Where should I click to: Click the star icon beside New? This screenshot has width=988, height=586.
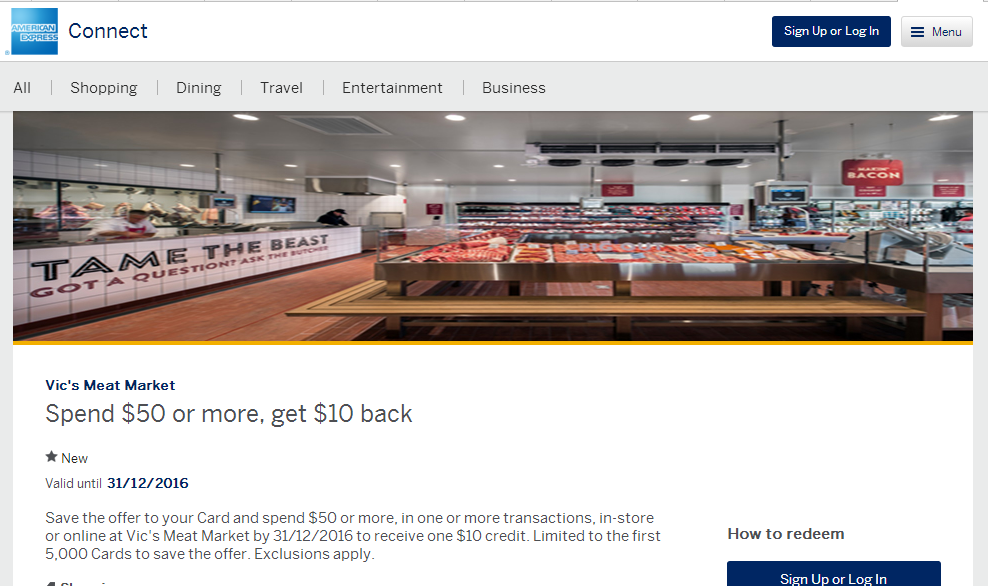(x=52, y=457)
